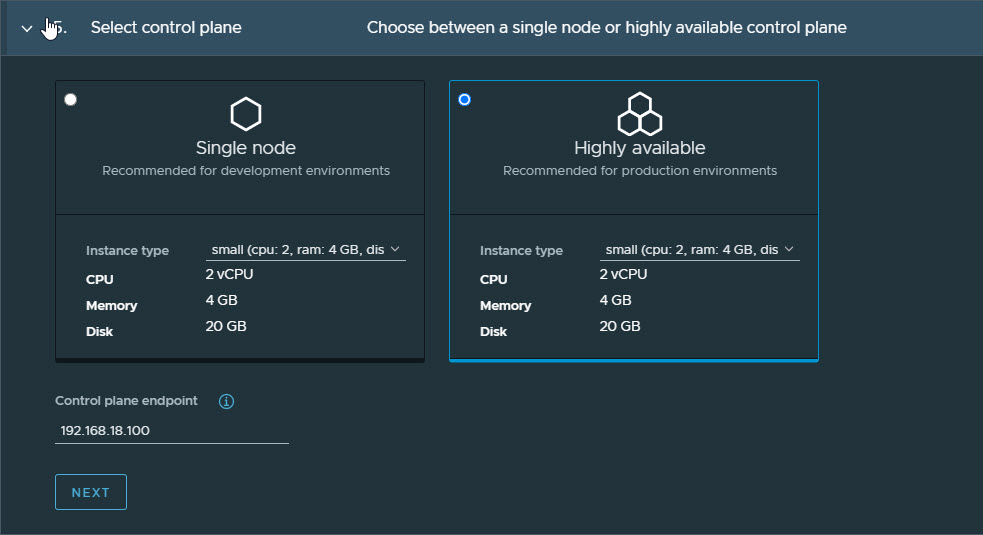Open Single node Instance type dropdown
Image resolution: width=983 pixels, height=535 pixels.
pyautogui.click(x=305, y=249)
